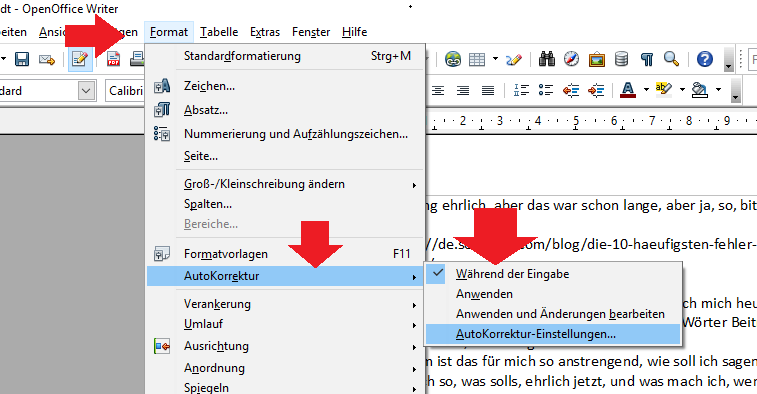Select the Seite... menu entry
757x394 pixels.
285,156
